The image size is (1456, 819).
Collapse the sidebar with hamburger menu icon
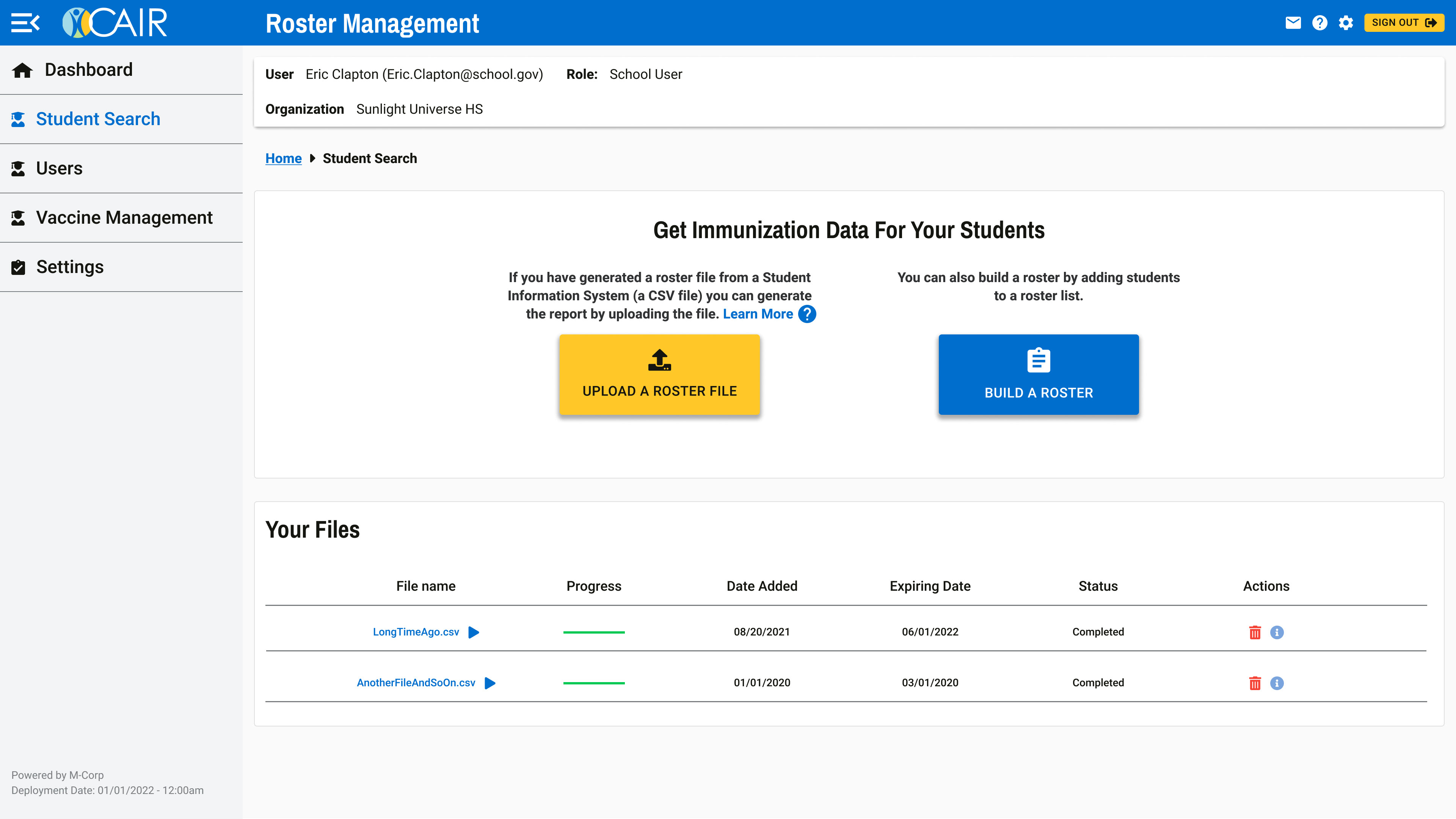coord(25,23)
